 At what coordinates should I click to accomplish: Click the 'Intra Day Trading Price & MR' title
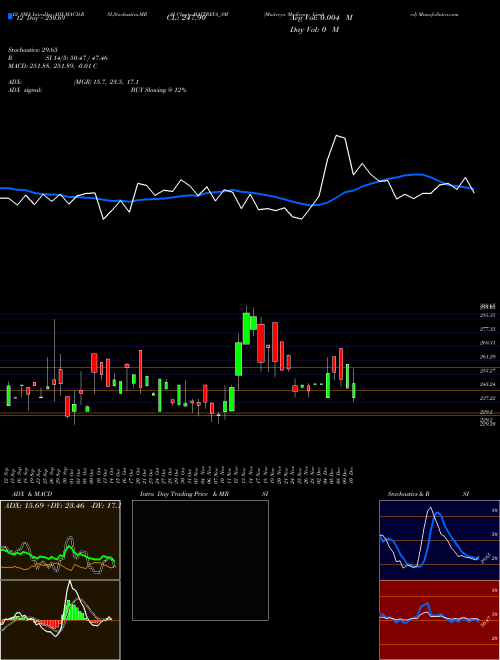pos(184,494)
